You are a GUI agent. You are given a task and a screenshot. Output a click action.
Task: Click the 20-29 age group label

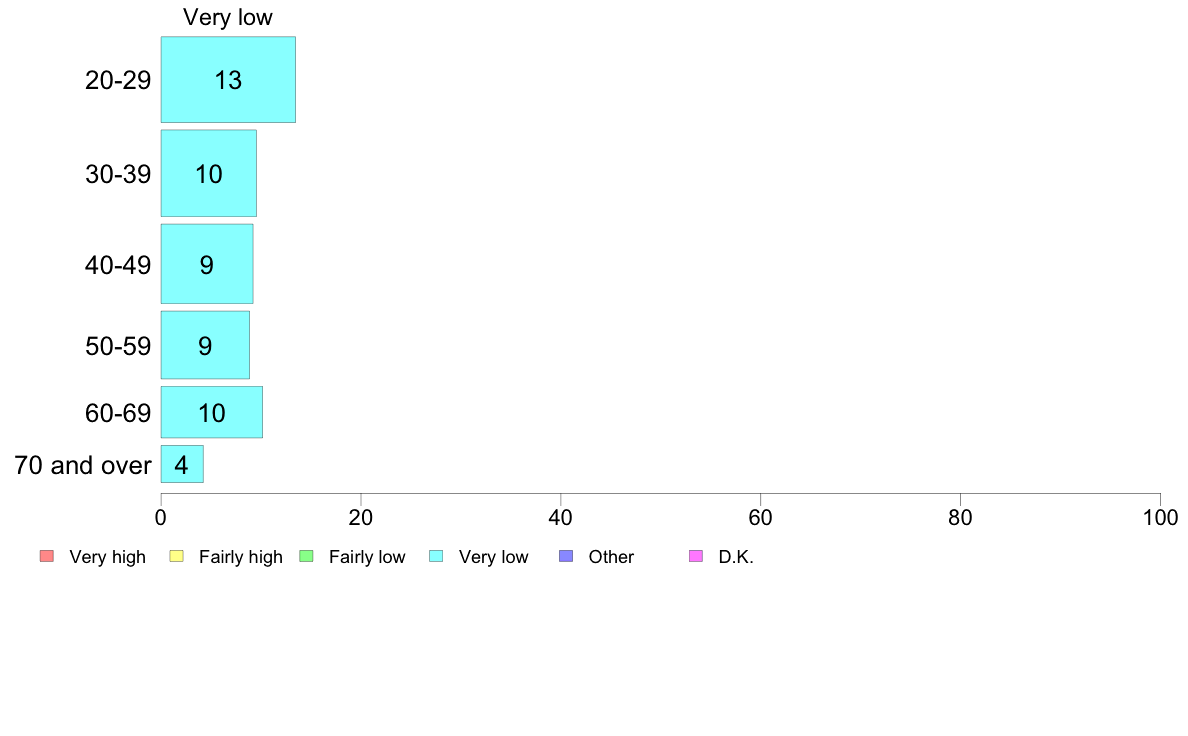click(117, 80)
